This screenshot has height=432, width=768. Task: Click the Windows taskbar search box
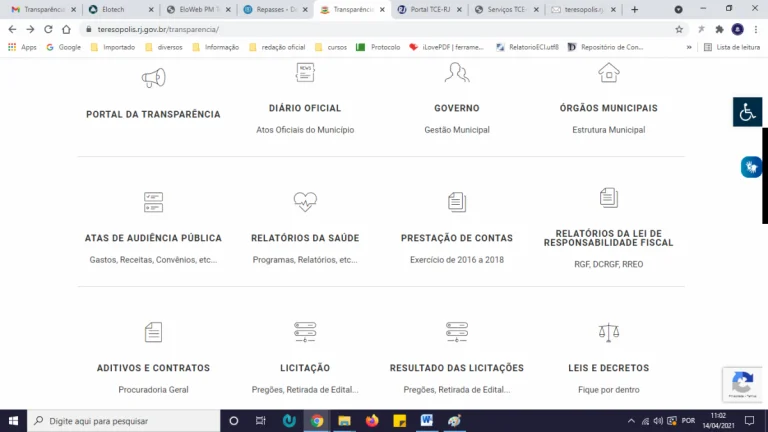(120, 420)
